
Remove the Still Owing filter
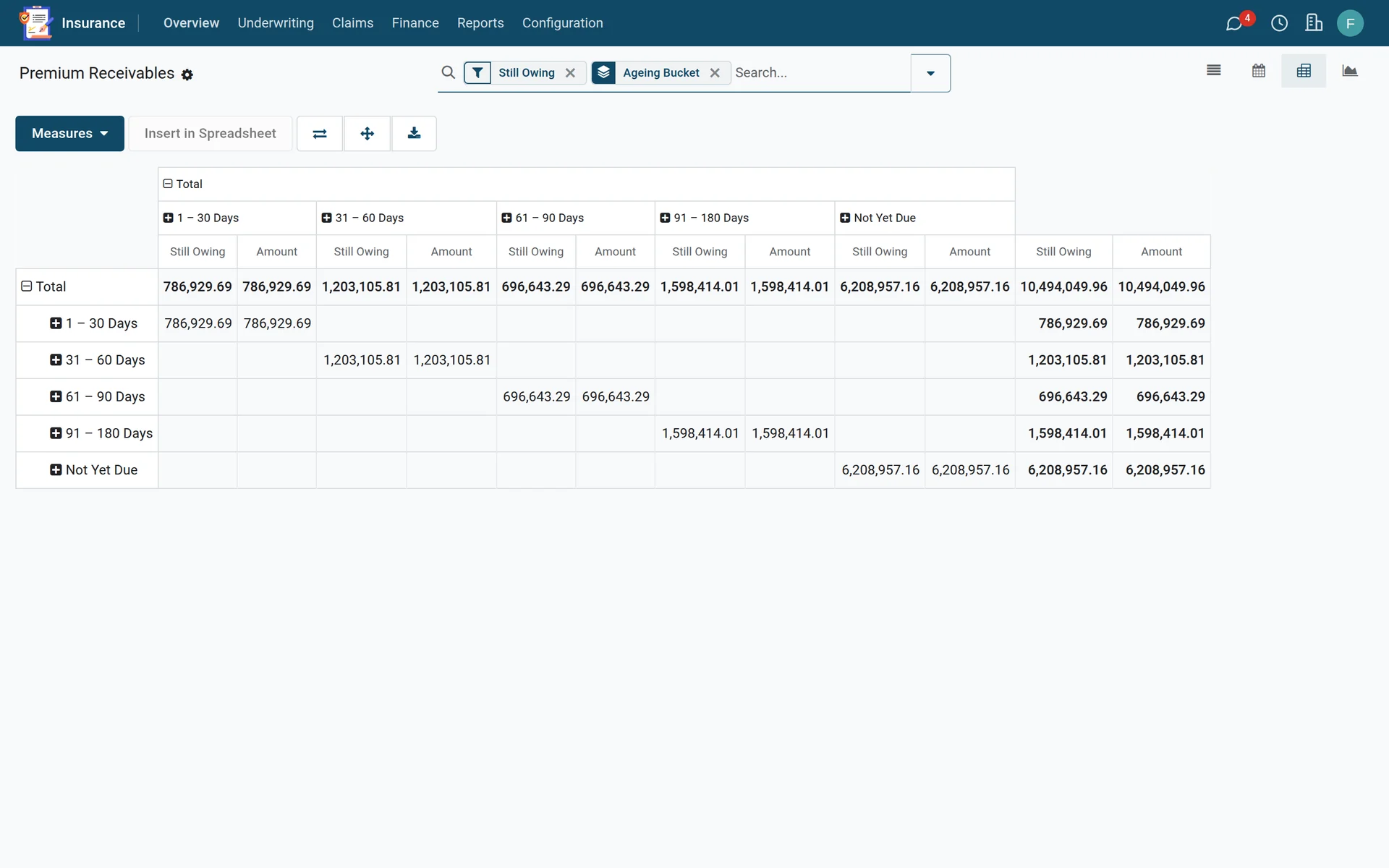(x=570, y=73)
